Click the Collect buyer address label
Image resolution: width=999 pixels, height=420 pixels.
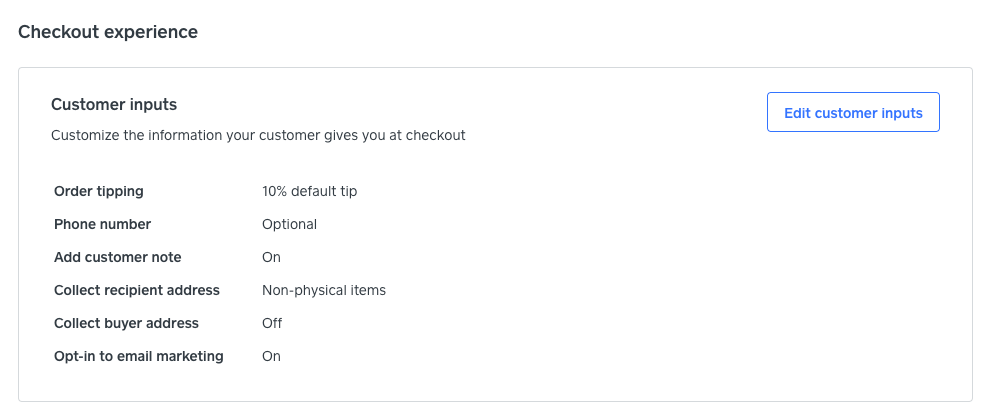[126, 323]
